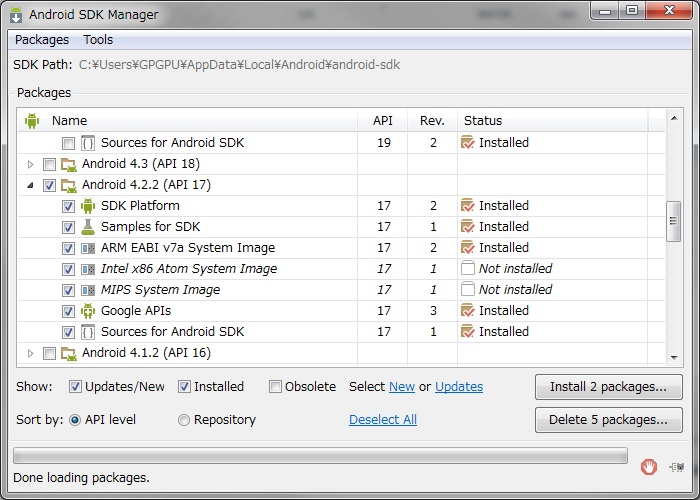The height and width of the screenshot is (500, 700).
Task: Click the flask icon for Samples for SDK
Action: coord(88,227)
